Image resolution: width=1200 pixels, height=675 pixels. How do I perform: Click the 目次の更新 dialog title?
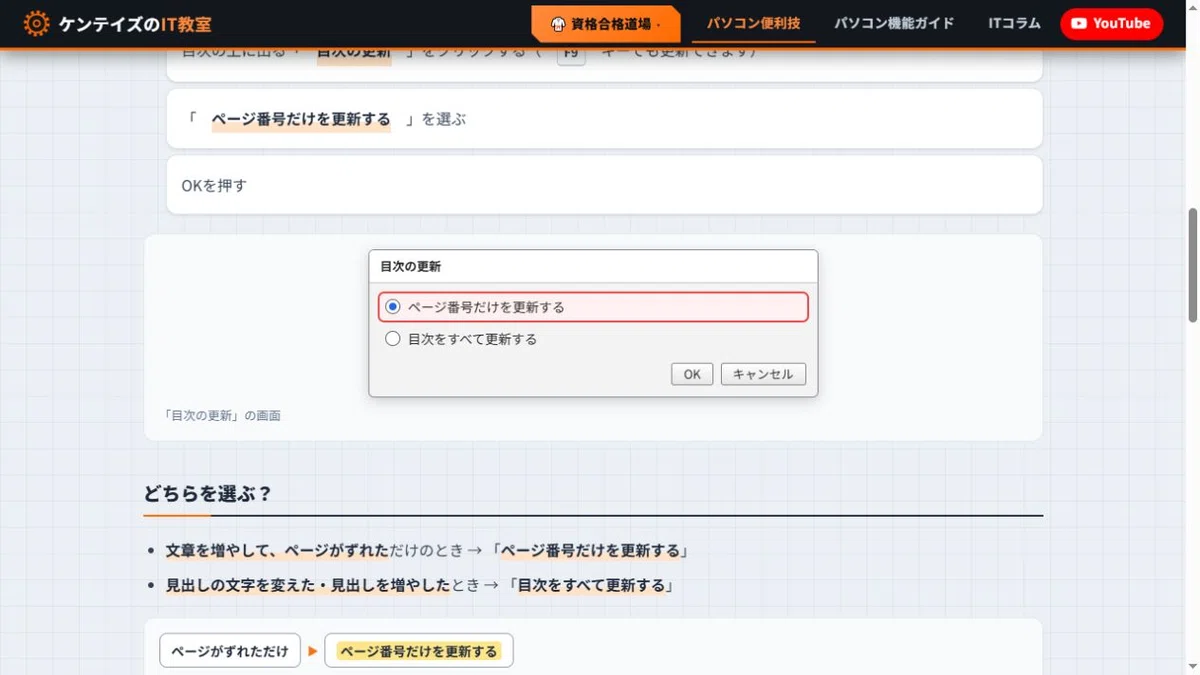tap(411, 267)
